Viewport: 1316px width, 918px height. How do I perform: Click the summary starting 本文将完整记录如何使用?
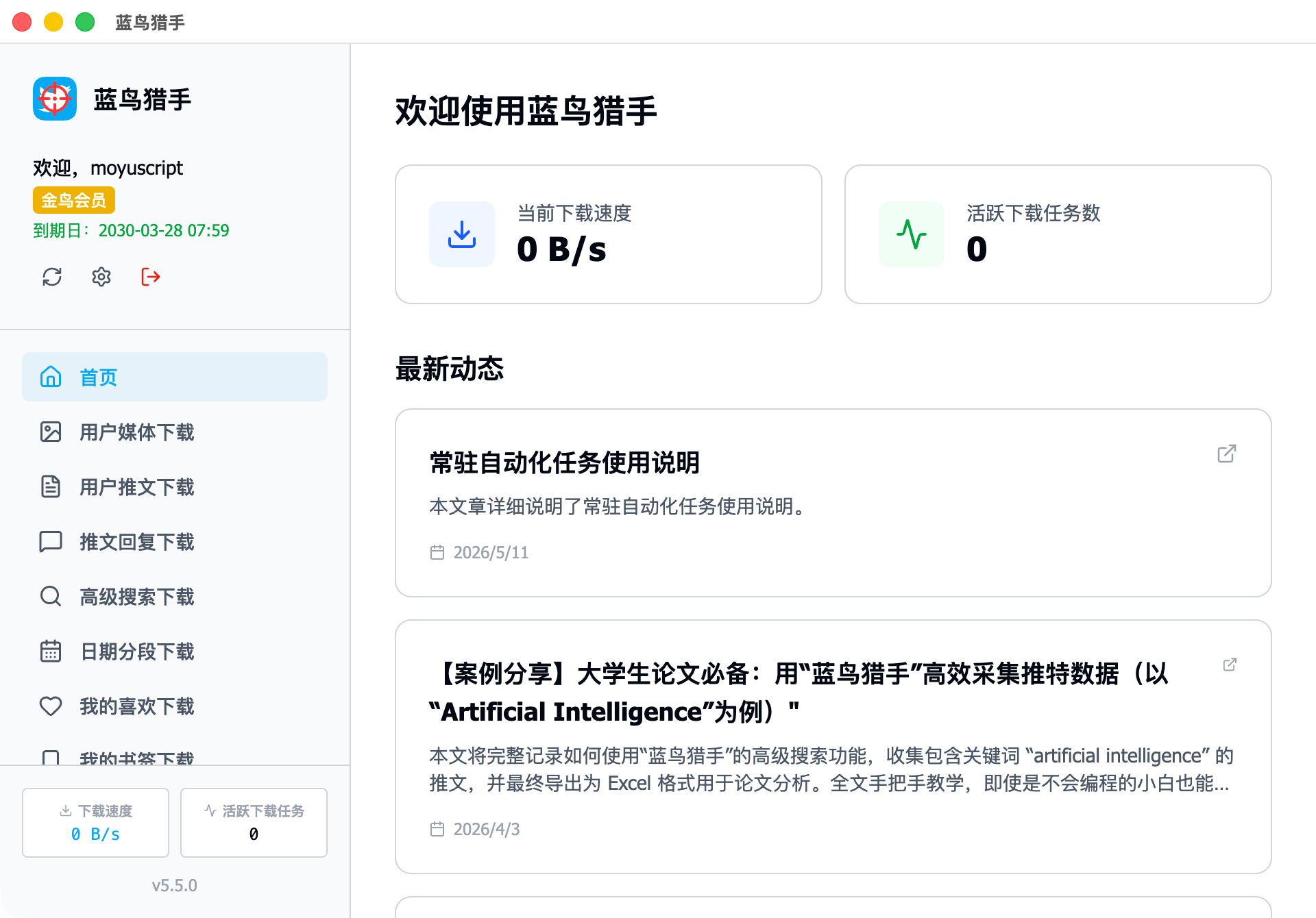(831, 769)
